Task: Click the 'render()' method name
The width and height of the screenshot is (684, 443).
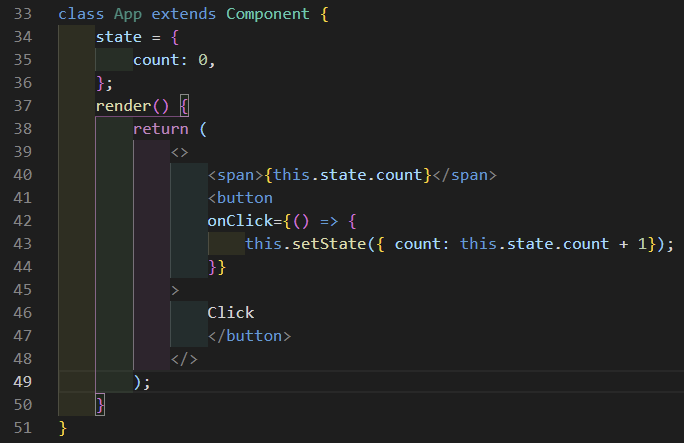Action: (132, 106)
